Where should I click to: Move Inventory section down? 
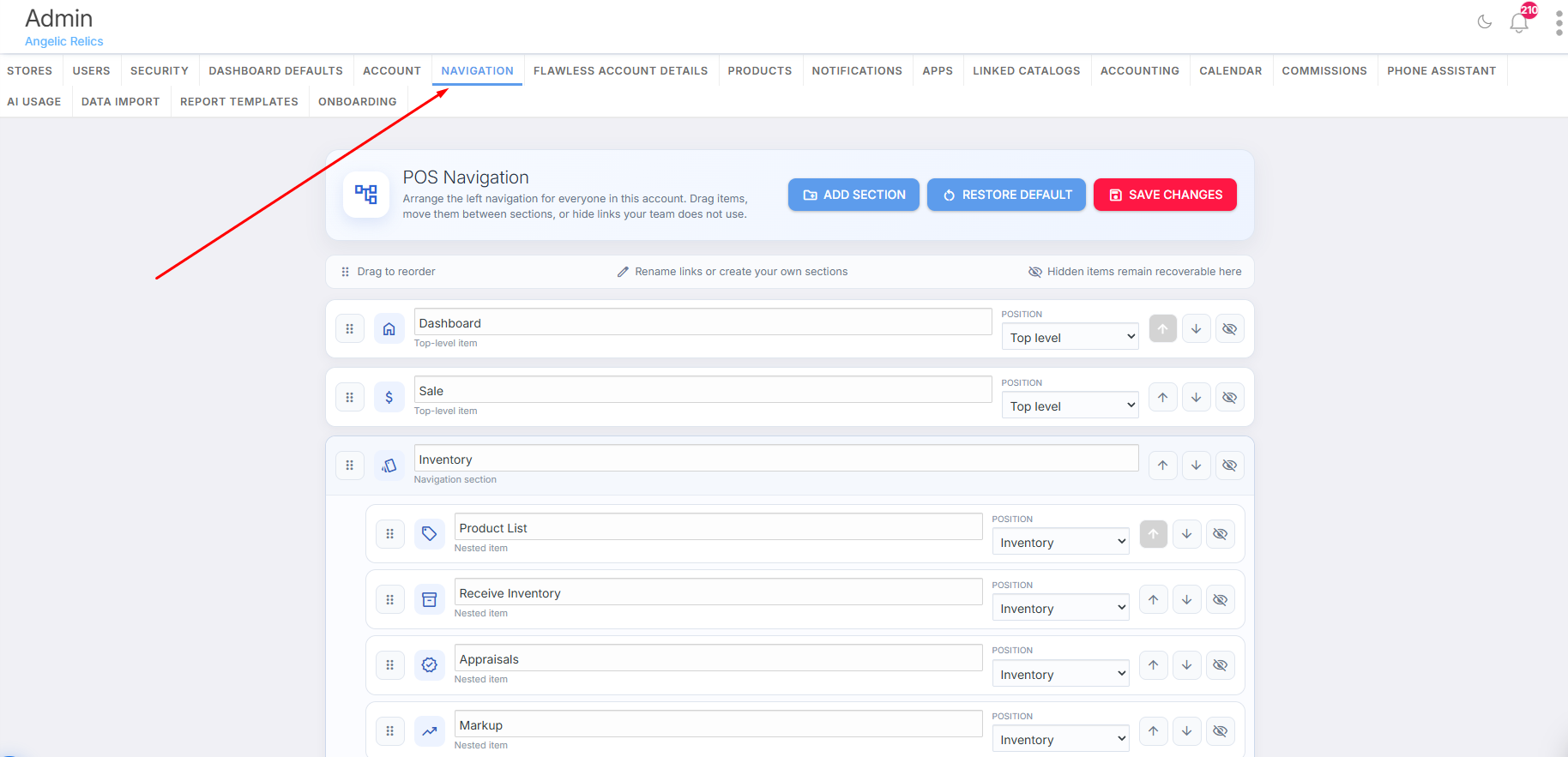click(x=1197, y=466)
